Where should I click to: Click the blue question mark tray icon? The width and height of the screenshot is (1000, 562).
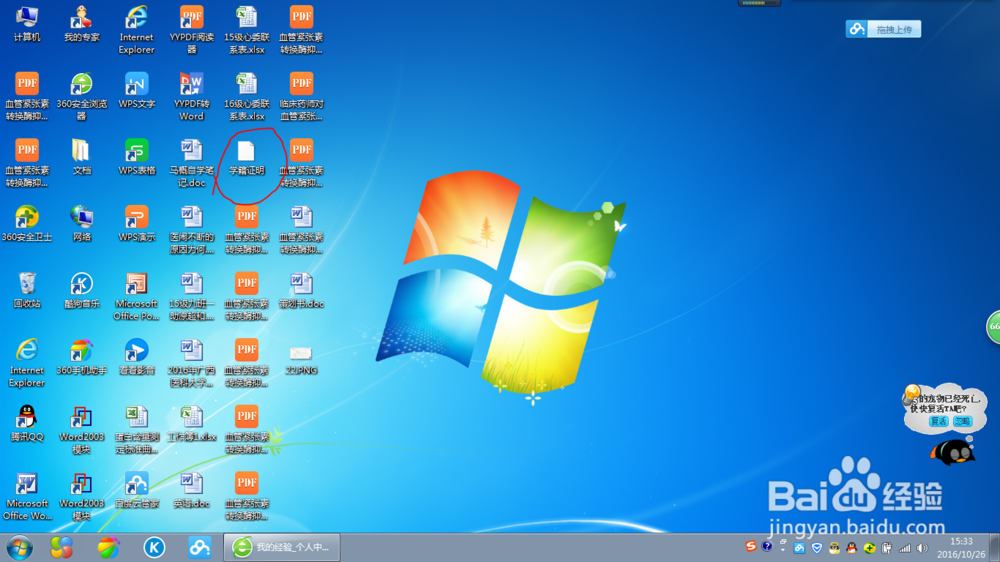click(x=767, y=547)
